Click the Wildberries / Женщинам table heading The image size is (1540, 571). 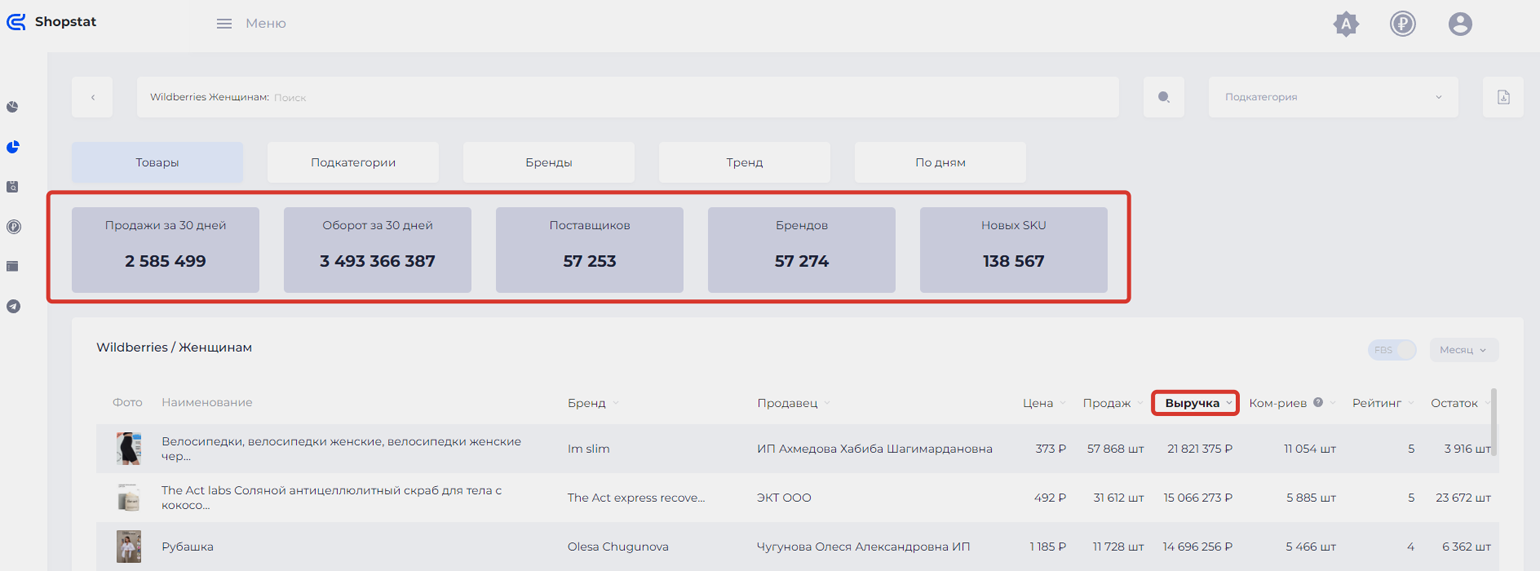174,347
